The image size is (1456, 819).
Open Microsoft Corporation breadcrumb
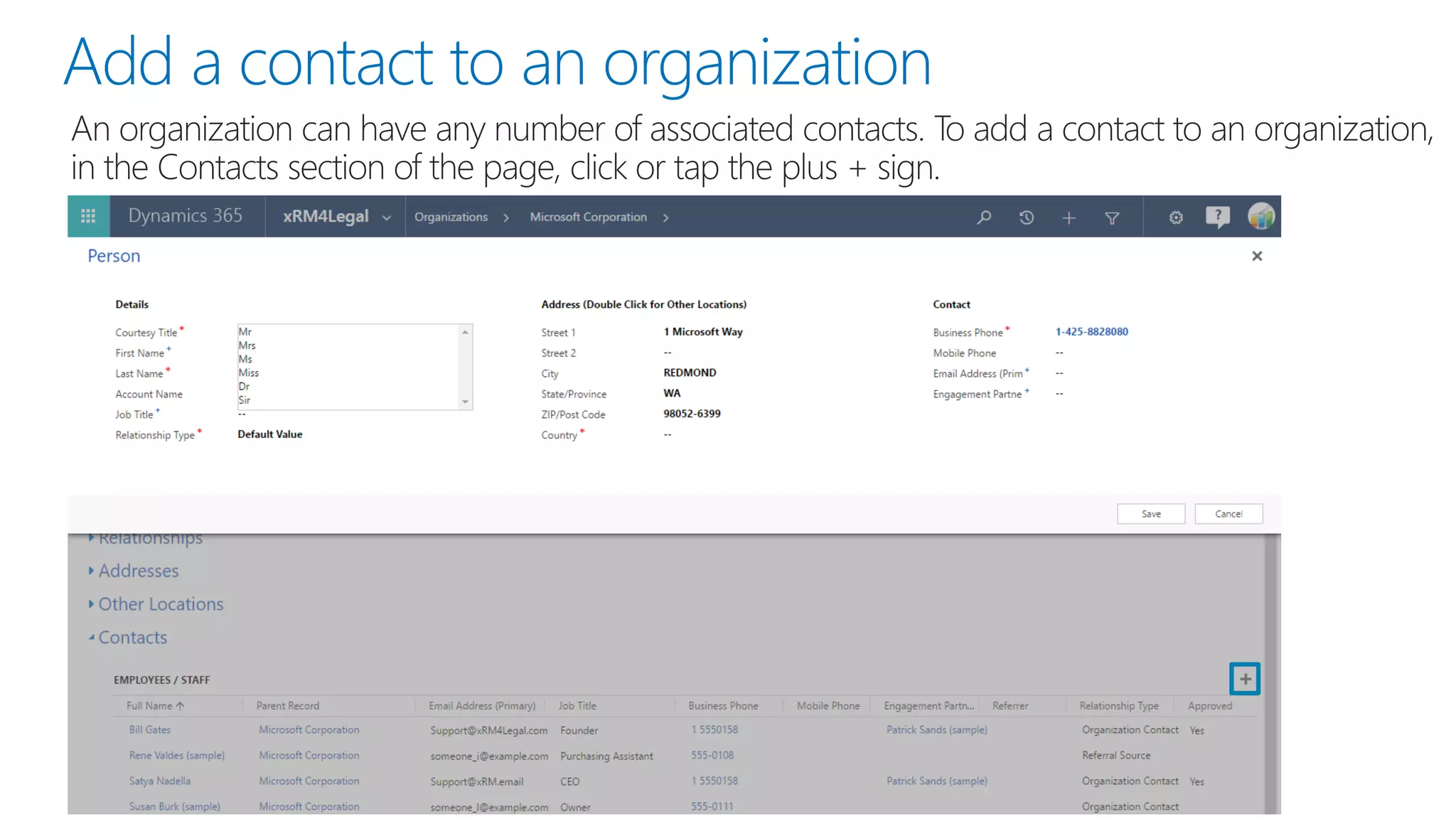(x=588, y=218)
